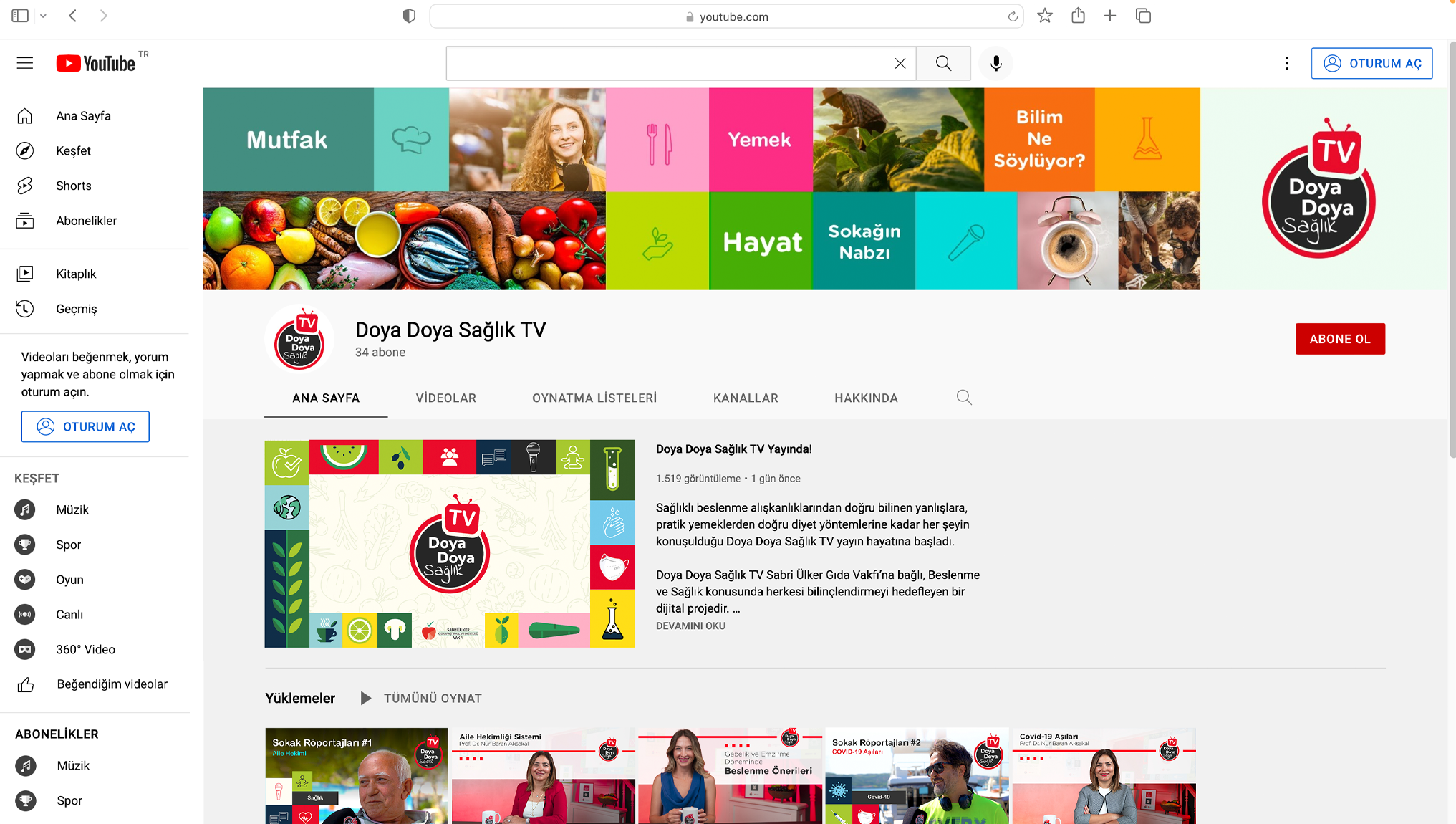Open the YouTube hamburger guide menu
This screenshot has width=1456, height=824.
[x=25, y=63]
